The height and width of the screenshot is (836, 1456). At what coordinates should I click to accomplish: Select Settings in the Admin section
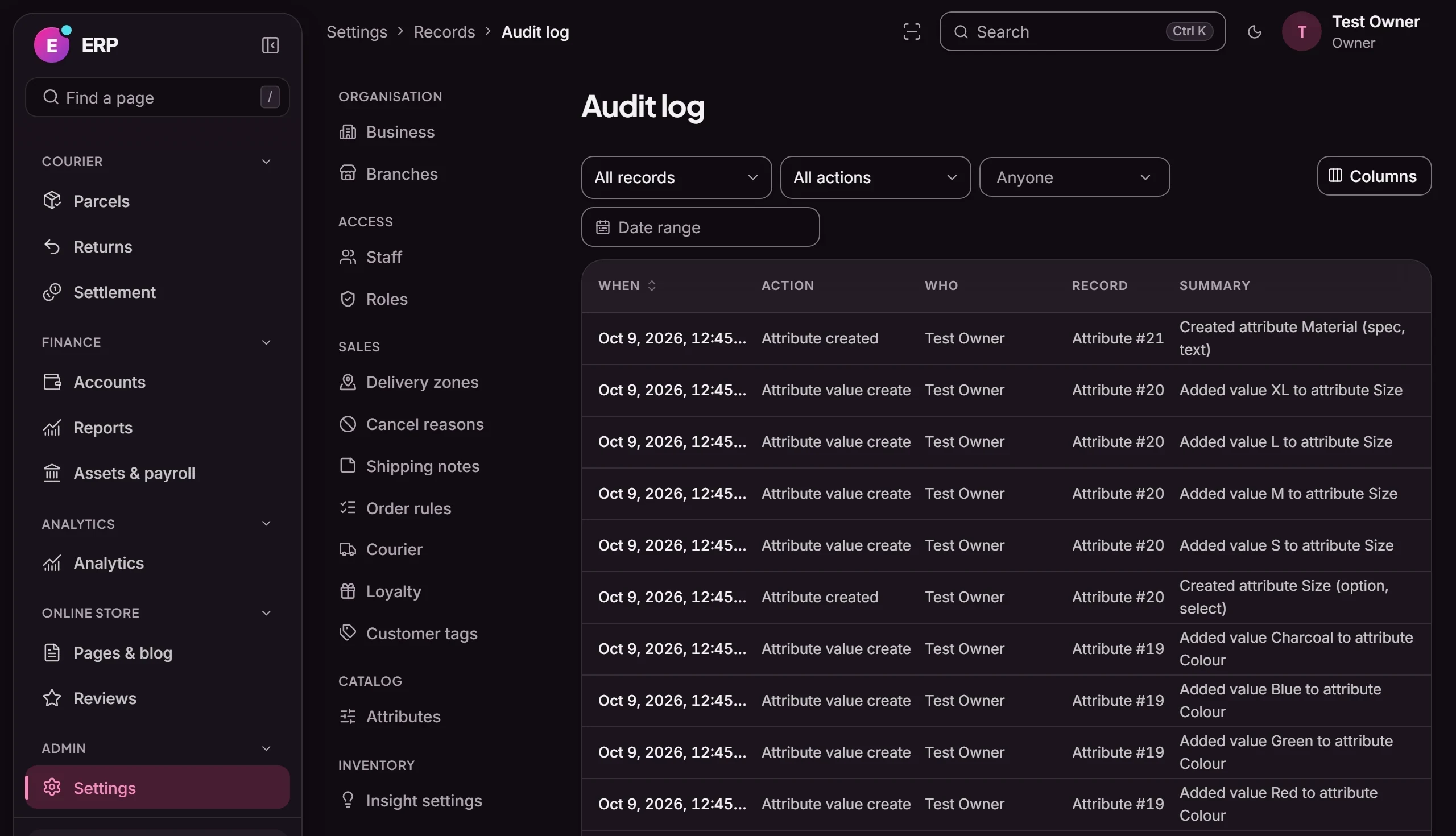(x=158, y=787)
